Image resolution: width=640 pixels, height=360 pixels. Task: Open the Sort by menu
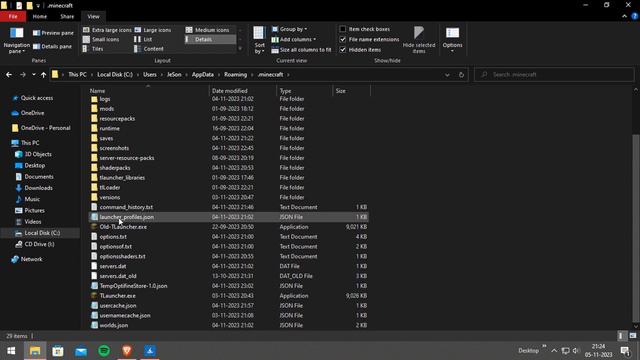pos(259,40)
